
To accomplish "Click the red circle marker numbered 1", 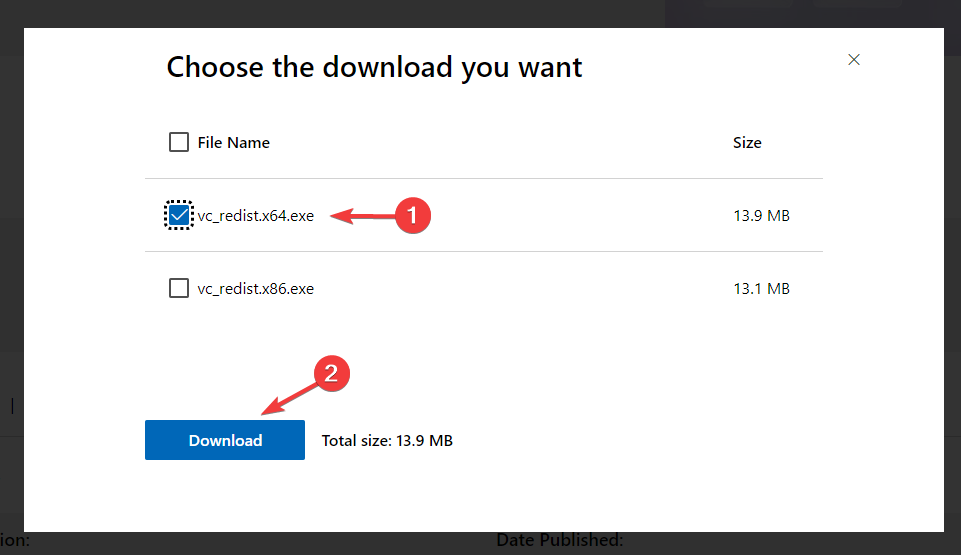I will tap(412, 215).
